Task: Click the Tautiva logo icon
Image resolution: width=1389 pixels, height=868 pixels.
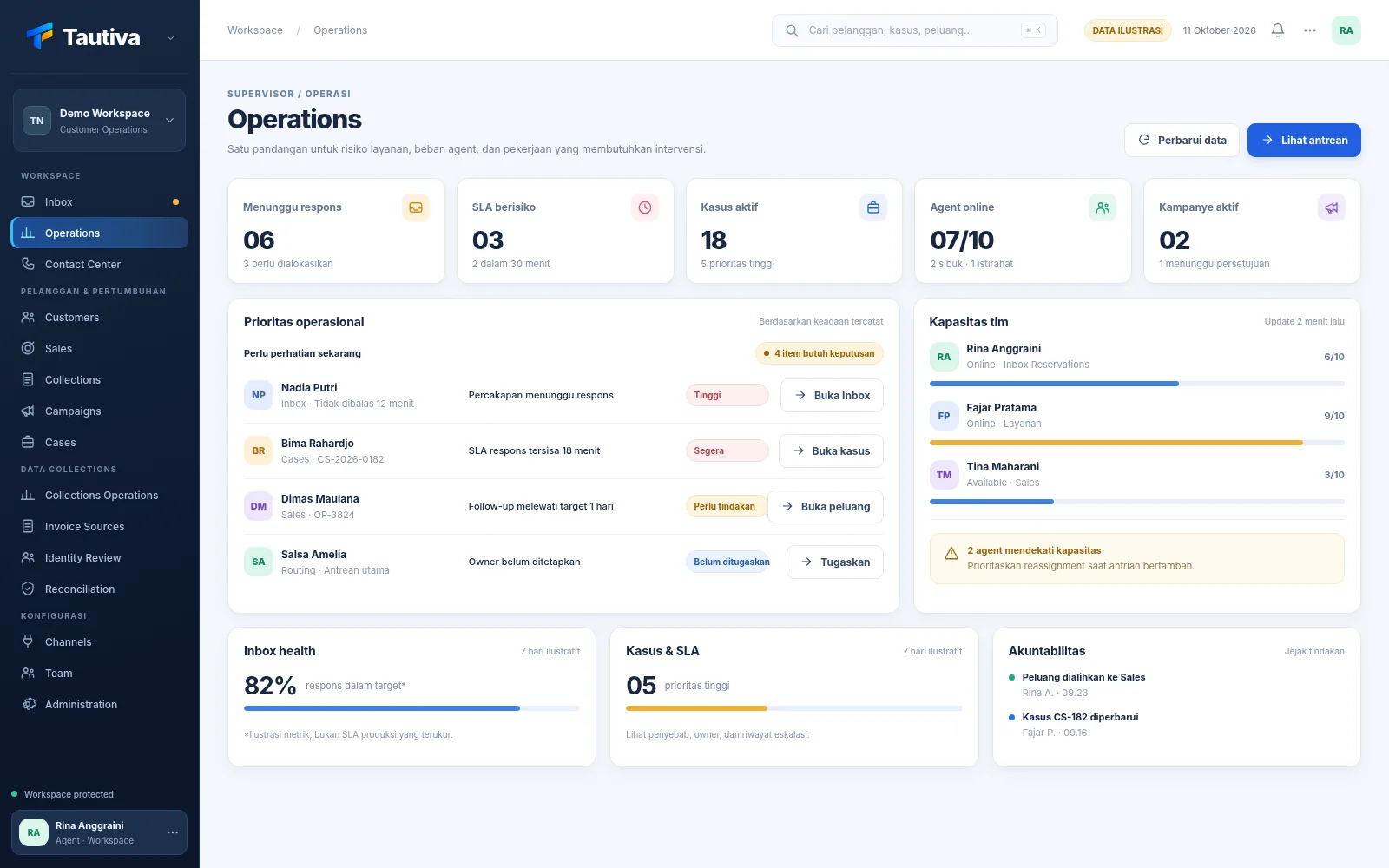Action: click(x=40, y=36)
